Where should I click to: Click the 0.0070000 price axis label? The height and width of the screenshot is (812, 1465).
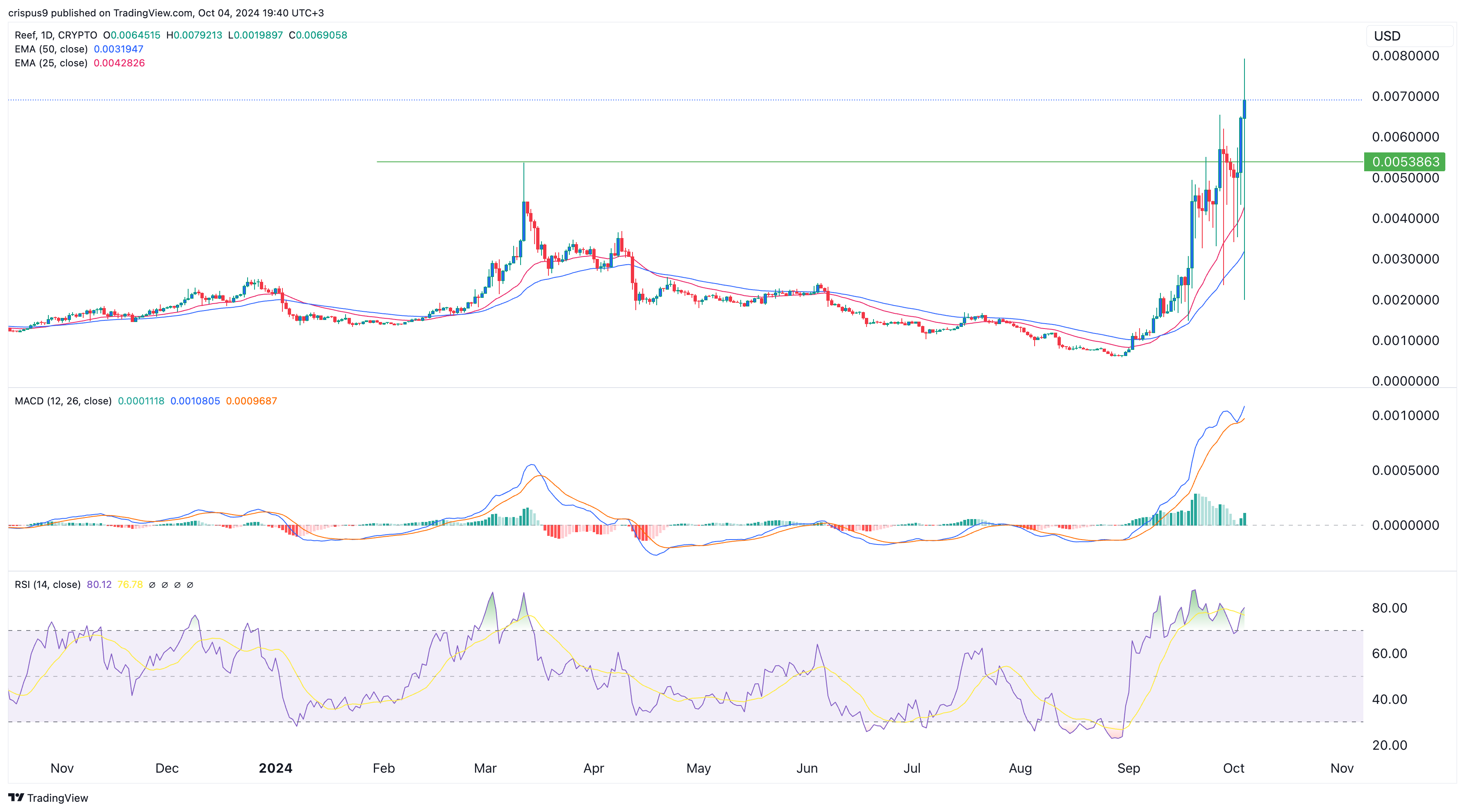tap(1405, 96)
